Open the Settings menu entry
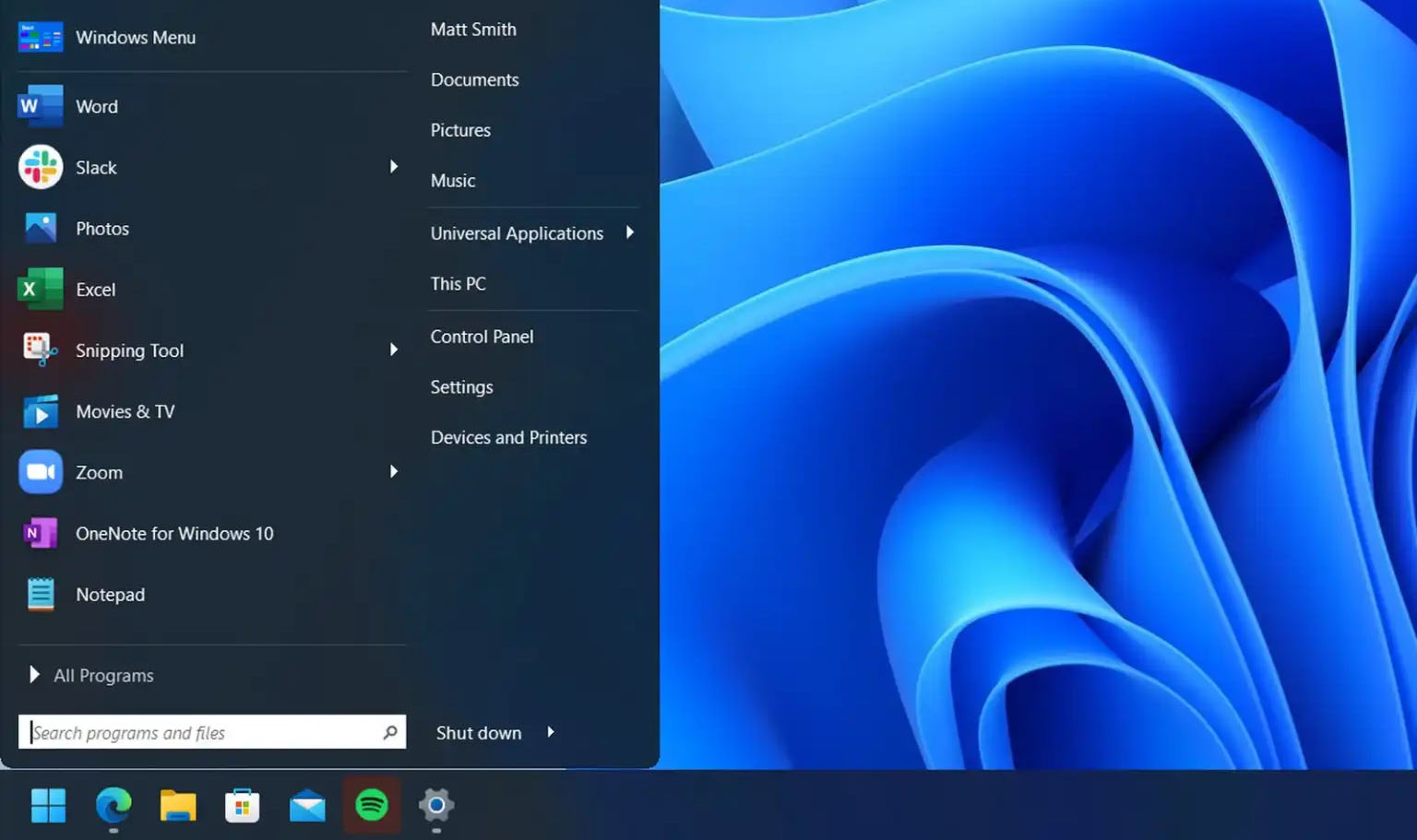 (x=461, y=387)
